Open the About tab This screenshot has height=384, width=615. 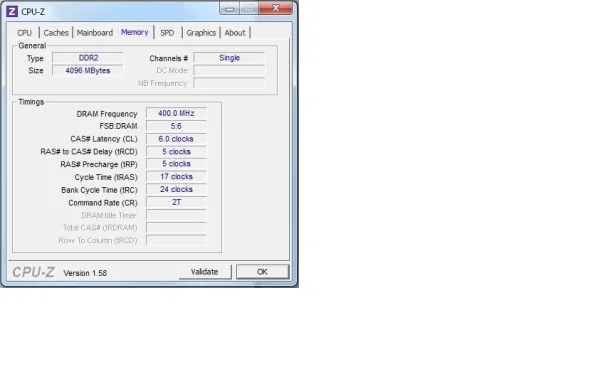coord(235,33)
